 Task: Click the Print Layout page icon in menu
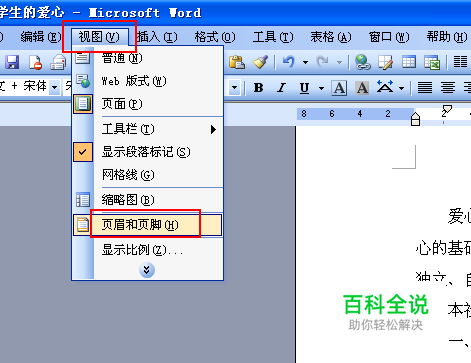[83, 104]
